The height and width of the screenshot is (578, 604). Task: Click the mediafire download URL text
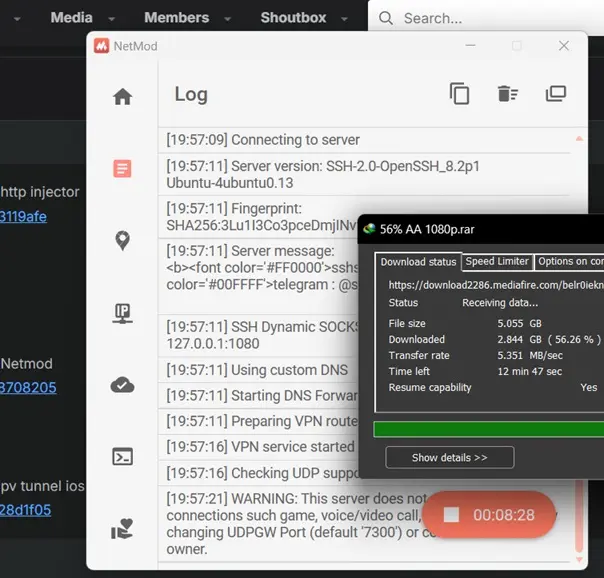click(496, 285)
